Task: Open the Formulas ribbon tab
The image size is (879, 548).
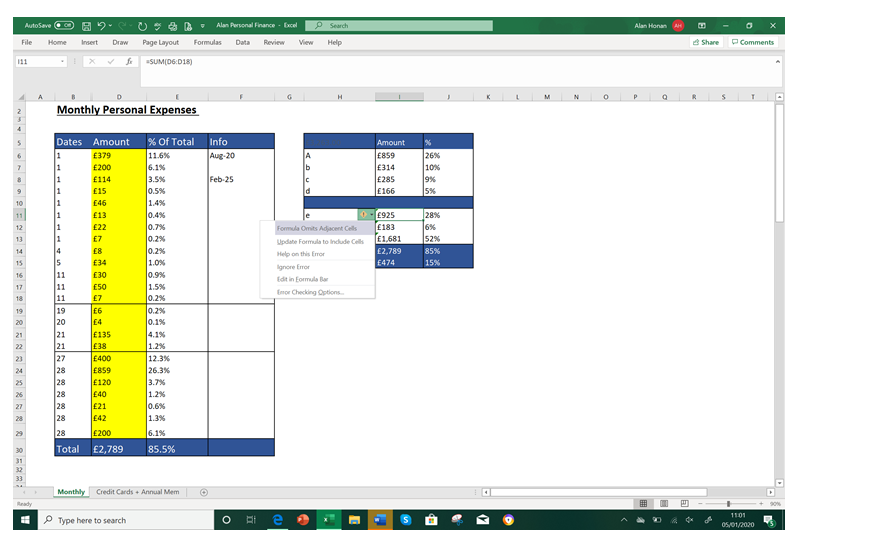Action: tap(207, 43)
